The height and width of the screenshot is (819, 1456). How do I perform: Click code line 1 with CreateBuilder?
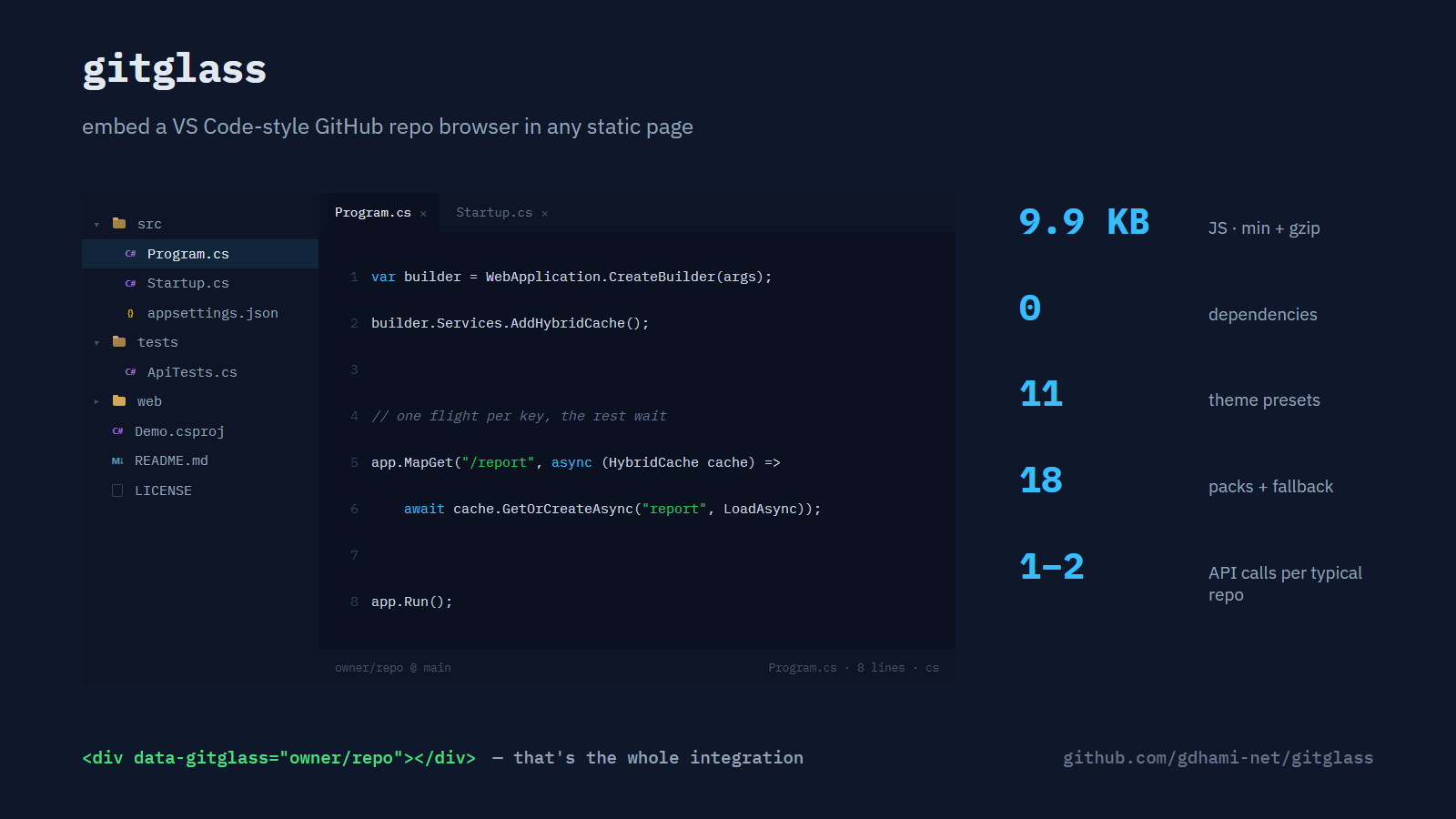(571, 277)
